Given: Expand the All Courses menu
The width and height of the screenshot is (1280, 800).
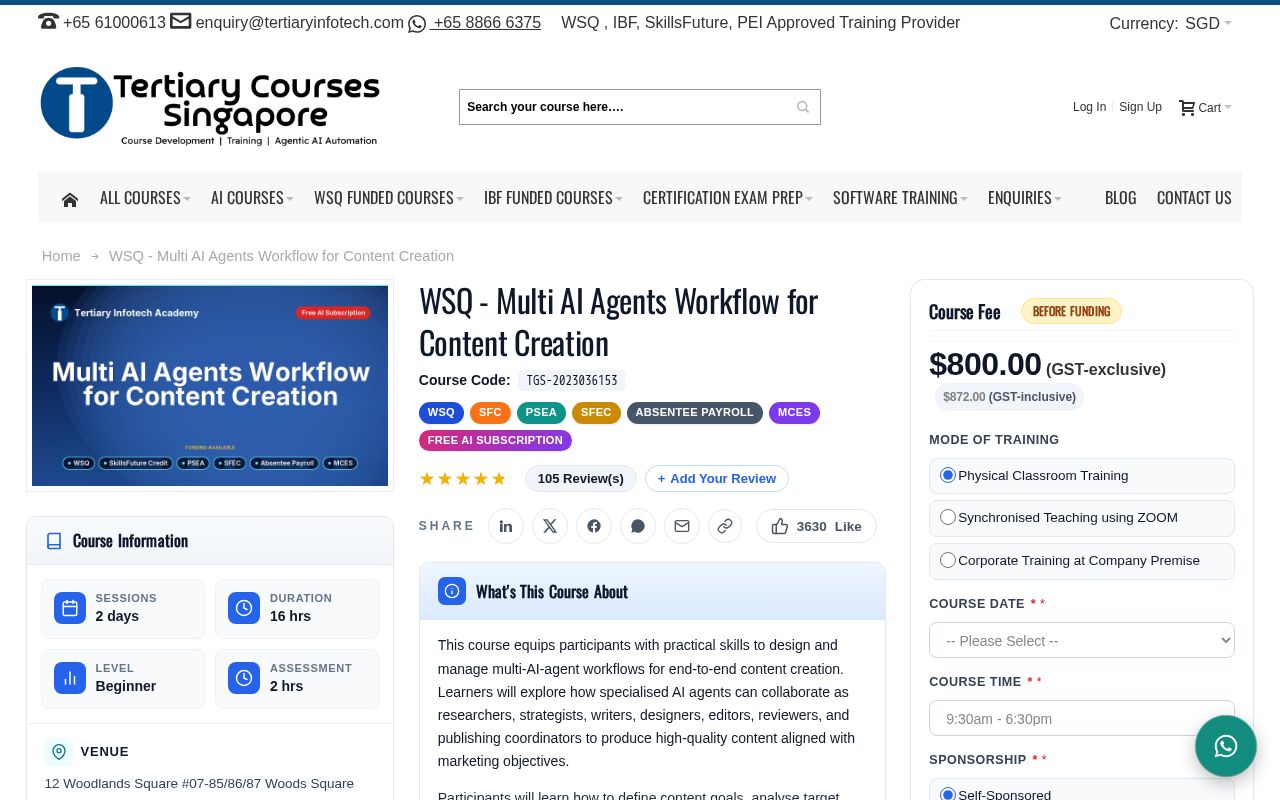Looking at the screenshot, I should (145, 198).
